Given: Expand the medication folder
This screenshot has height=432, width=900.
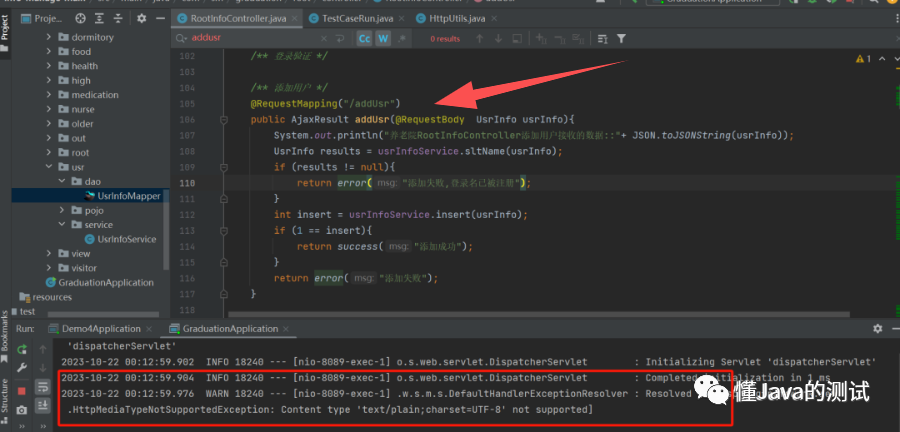Looking at the screenshot, I should tap(49, 95).
